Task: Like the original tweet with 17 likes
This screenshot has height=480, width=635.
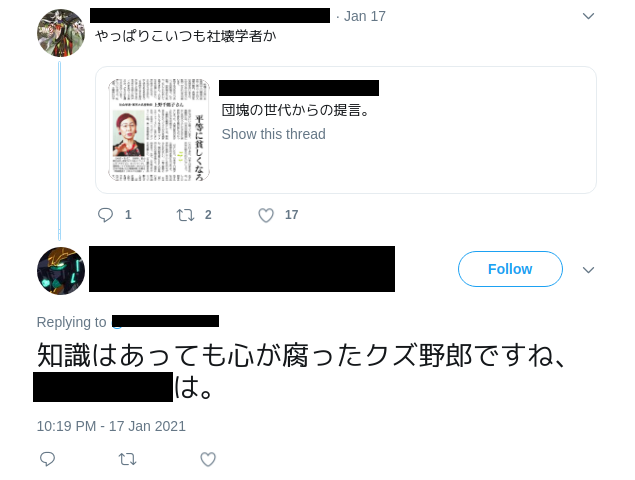Action: [266, 215]
